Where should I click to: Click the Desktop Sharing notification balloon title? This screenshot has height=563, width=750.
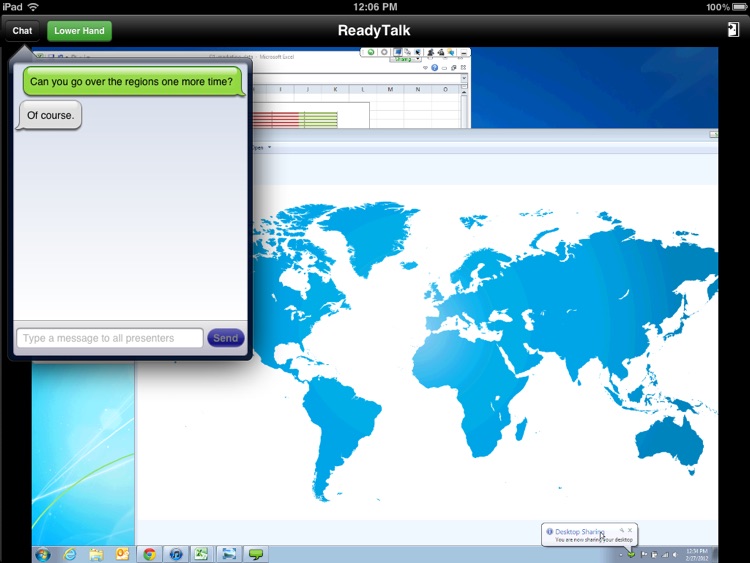[580, 531]
